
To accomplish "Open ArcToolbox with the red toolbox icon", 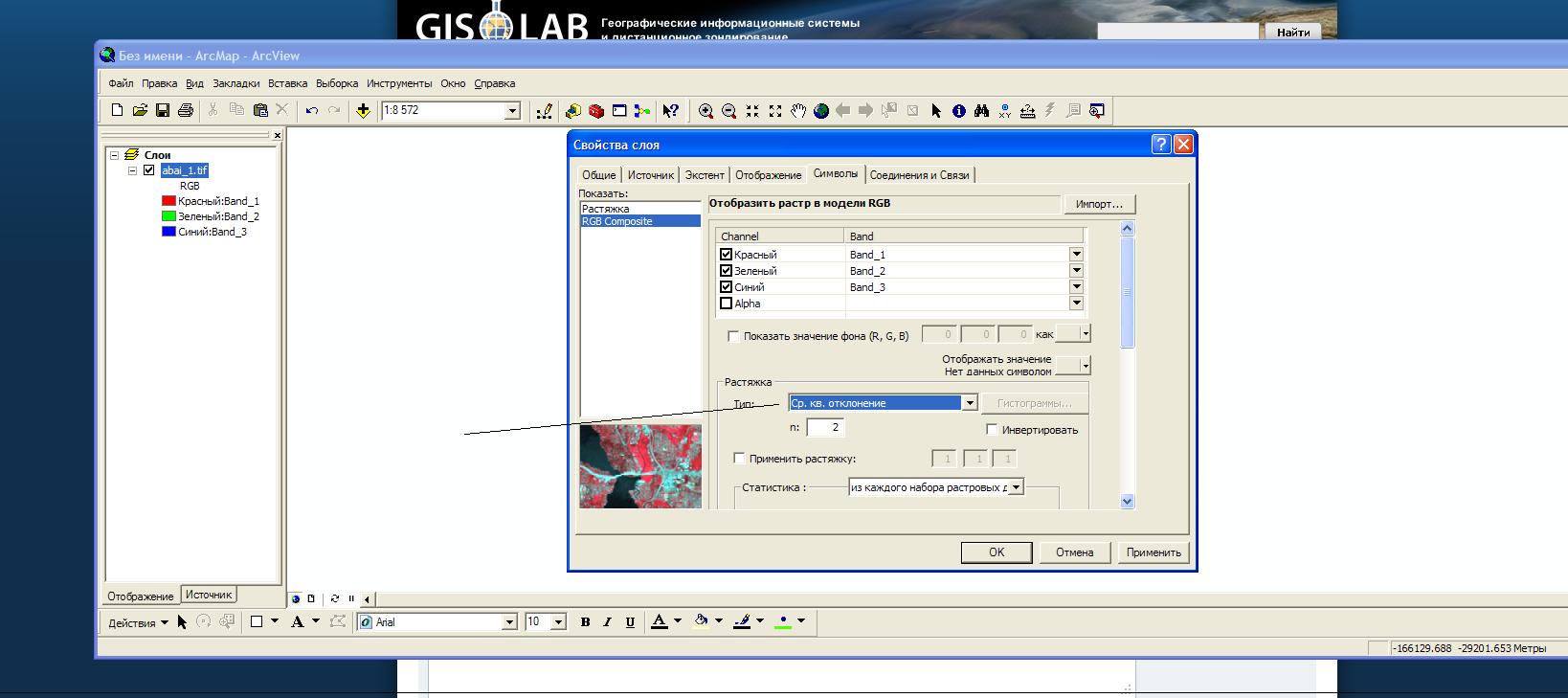I will tap(596, 111).
